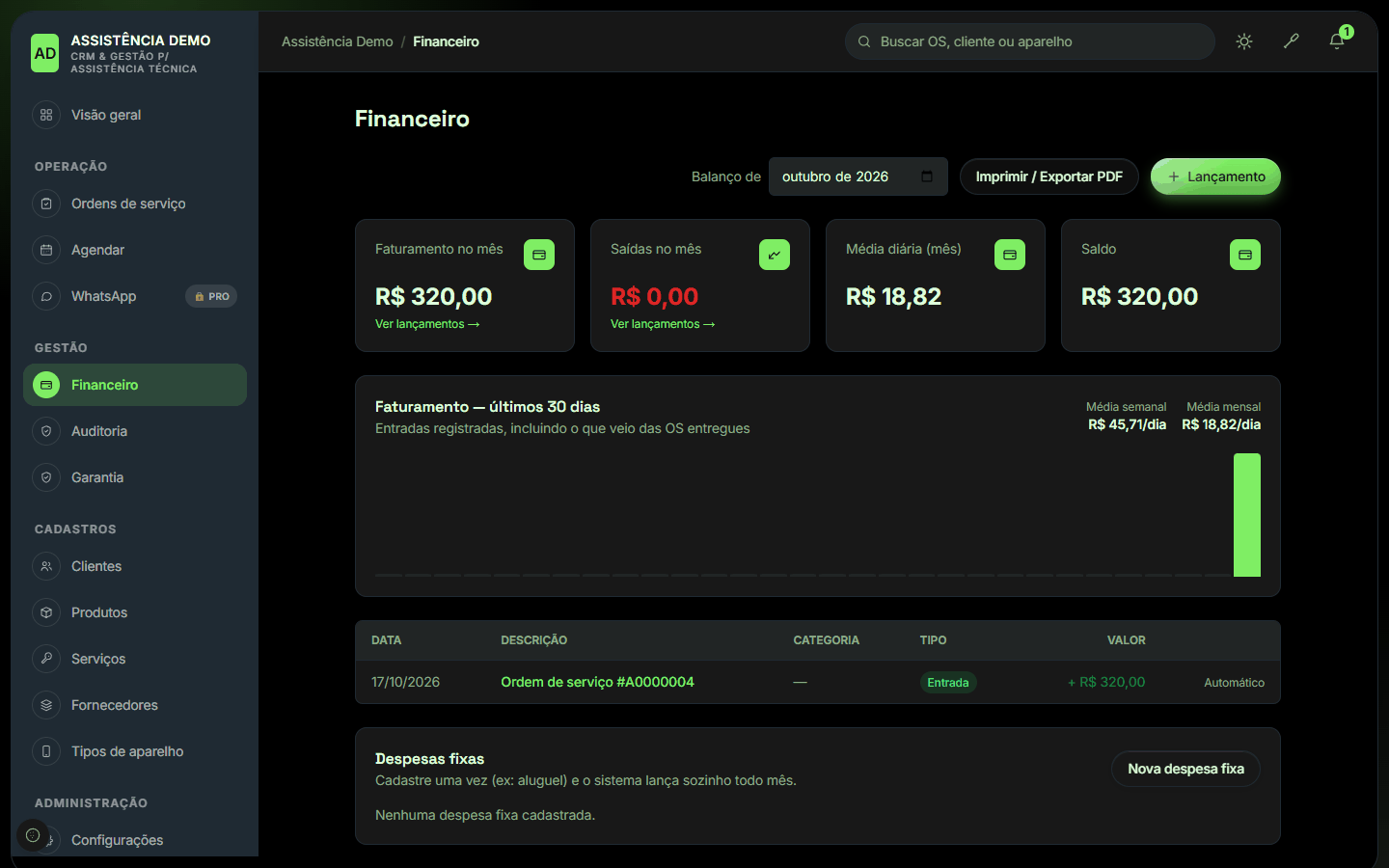The height and width of the screenshot is (868, 1389).
Task: Click the AD logo badge
Action: click(45, 54)
